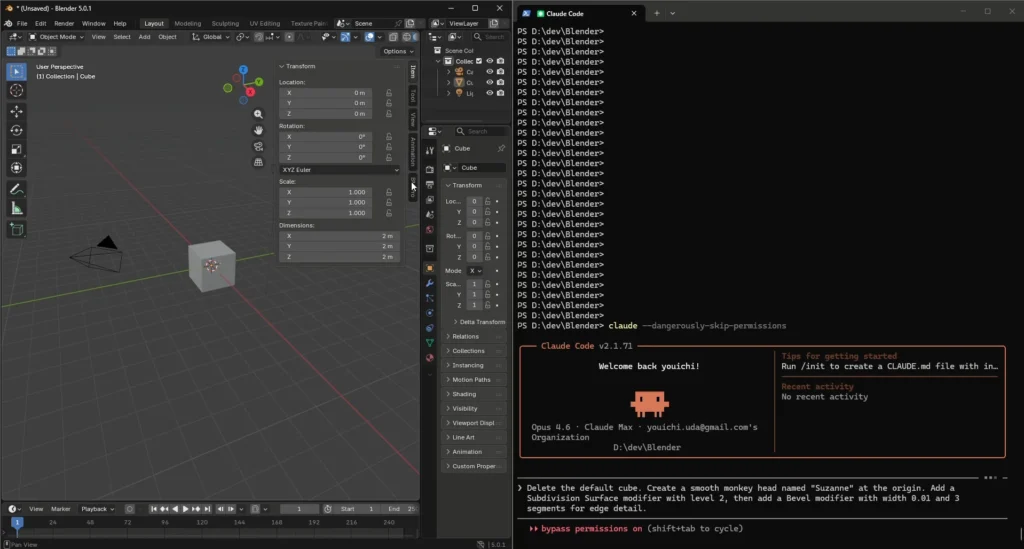1024x549 pixels.
Task: Collapse the Collection tree in outliner
Action: pos(438,61)
